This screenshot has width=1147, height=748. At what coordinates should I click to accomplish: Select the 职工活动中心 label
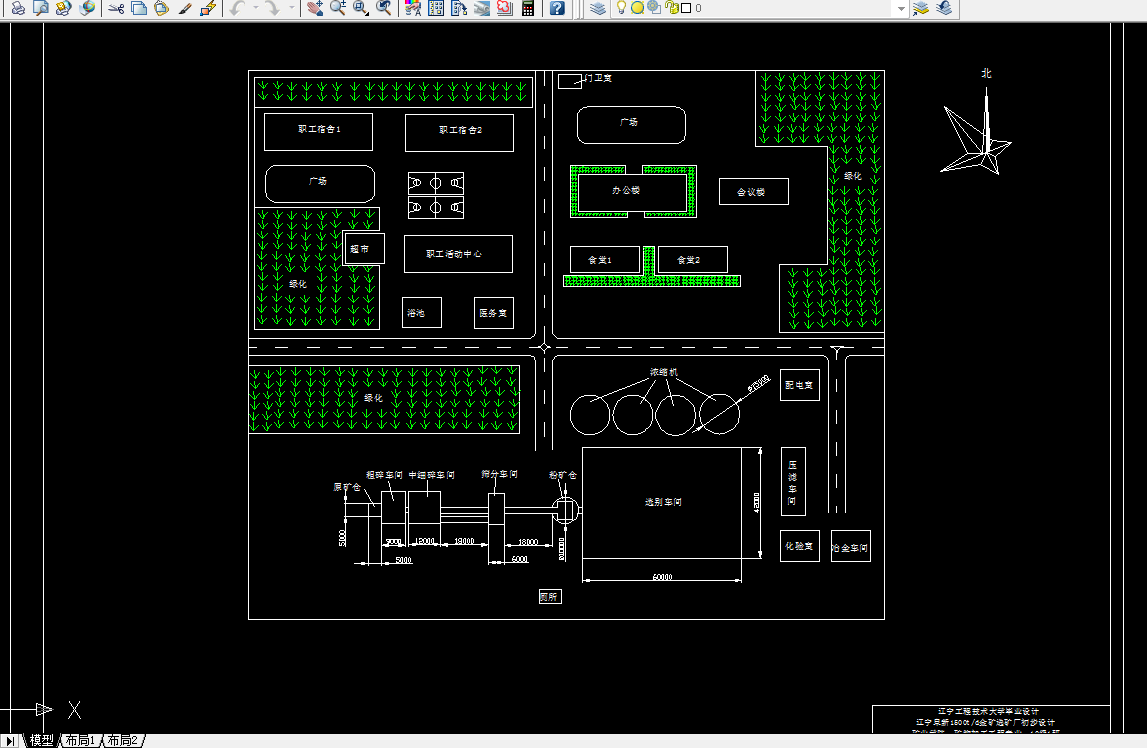(x=454, y=254)
